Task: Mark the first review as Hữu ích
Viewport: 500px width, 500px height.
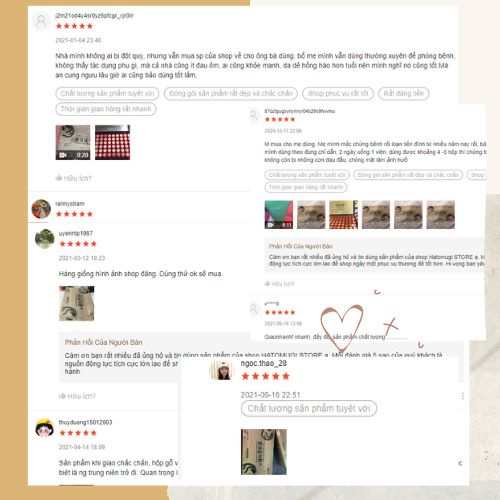Action: click(x=73, y=178)
